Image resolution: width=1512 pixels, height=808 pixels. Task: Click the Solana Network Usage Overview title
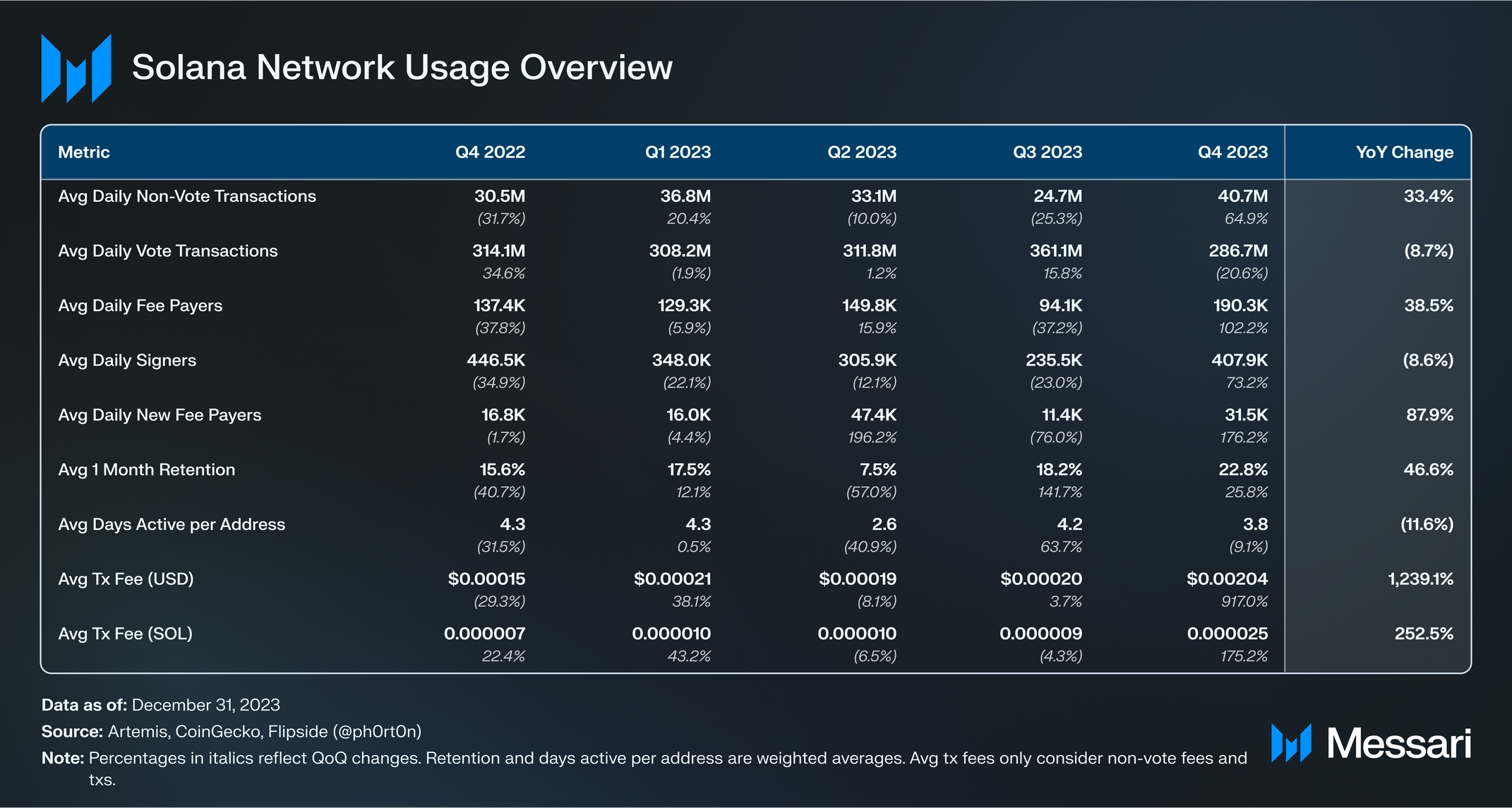[402, 68]
